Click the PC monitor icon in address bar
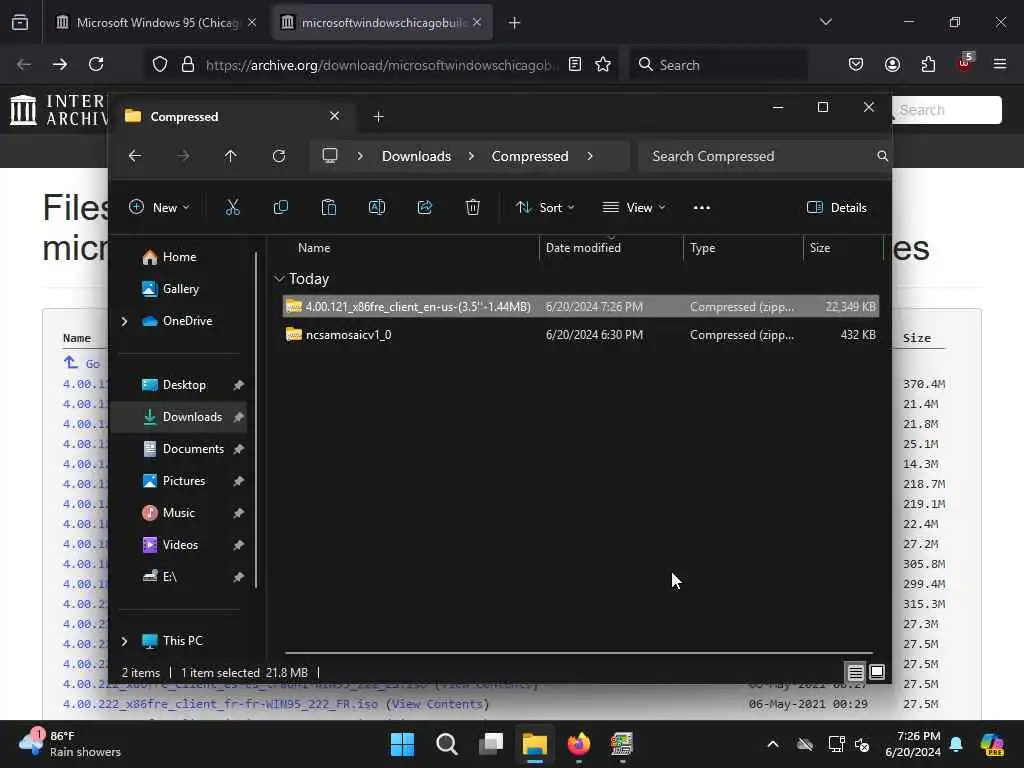 [x=330, y=156]
